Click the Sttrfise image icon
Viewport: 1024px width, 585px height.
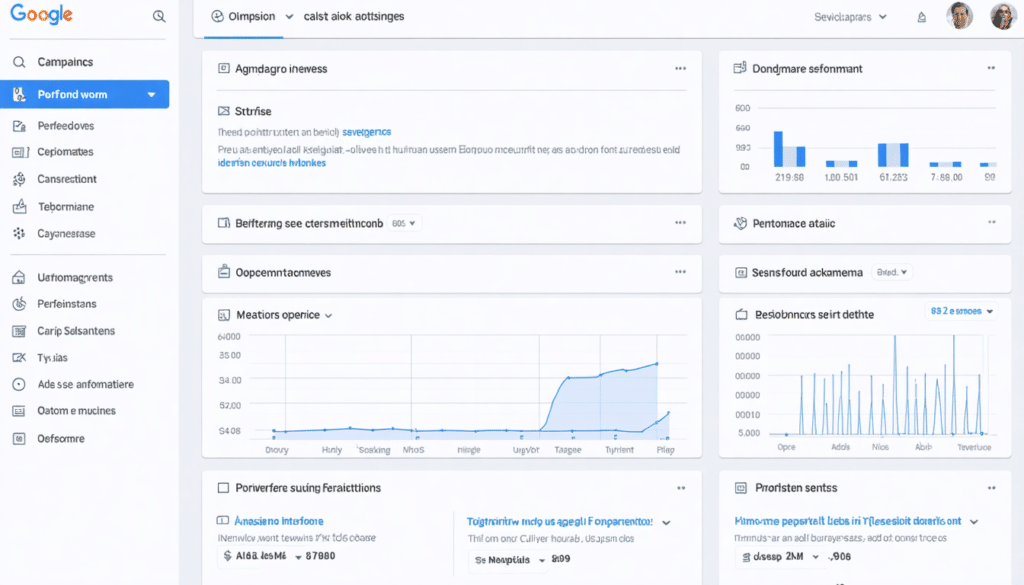(223, 112)
